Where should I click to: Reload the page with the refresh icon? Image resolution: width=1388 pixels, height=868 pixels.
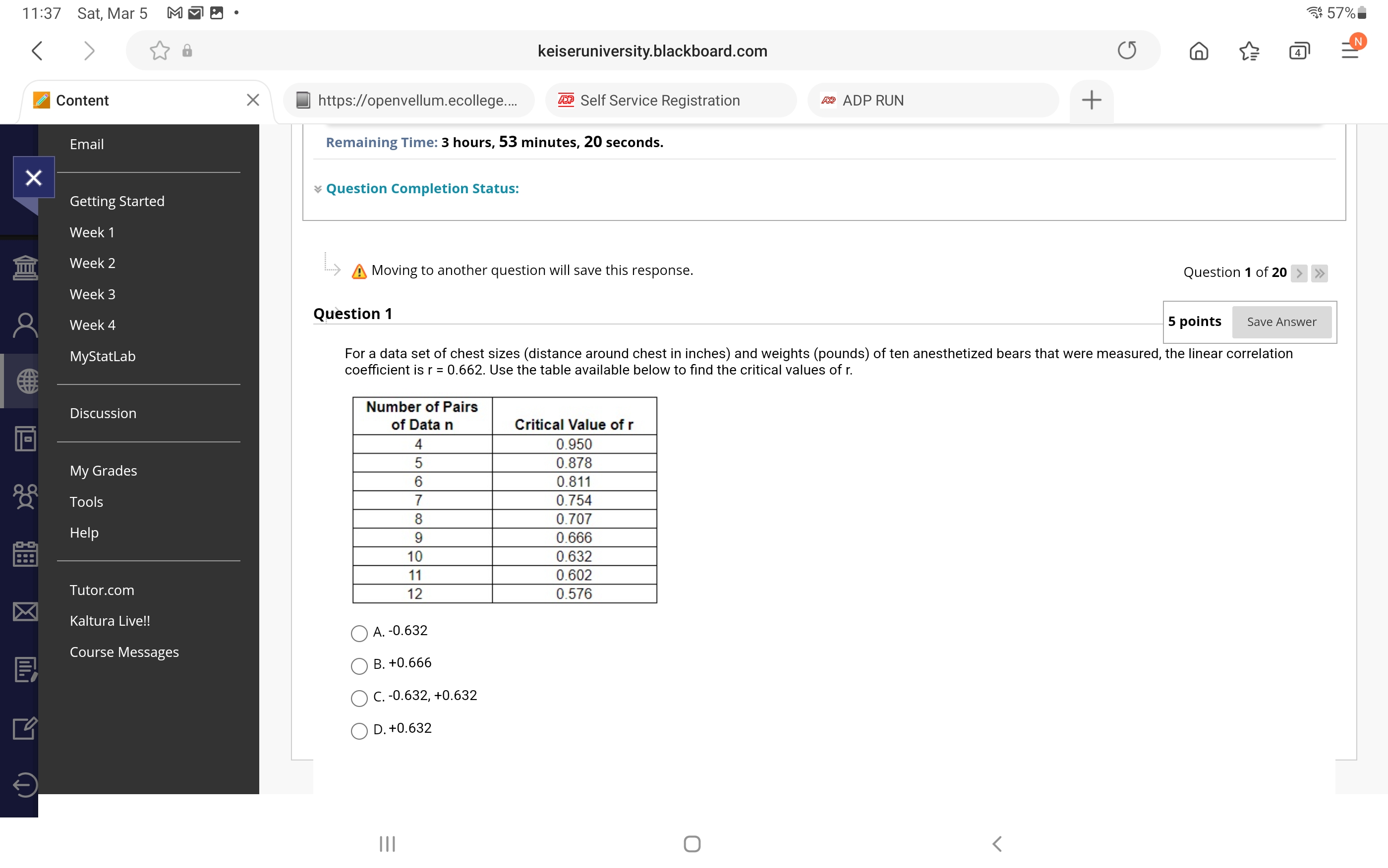[x=1127, y=51]
